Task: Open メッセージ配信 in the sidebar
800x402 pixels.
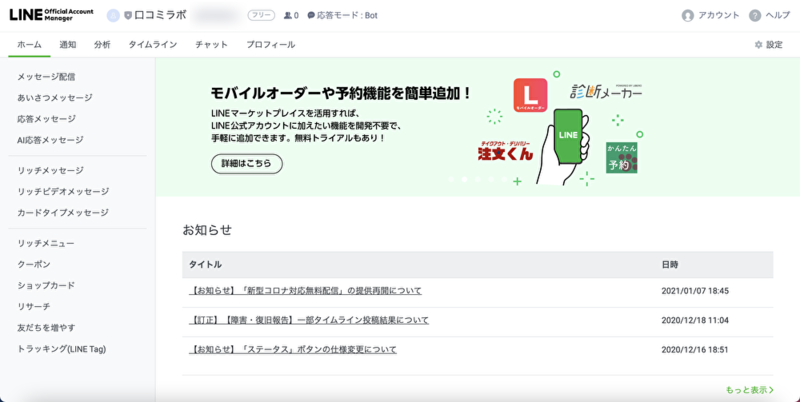Action: 46,77
